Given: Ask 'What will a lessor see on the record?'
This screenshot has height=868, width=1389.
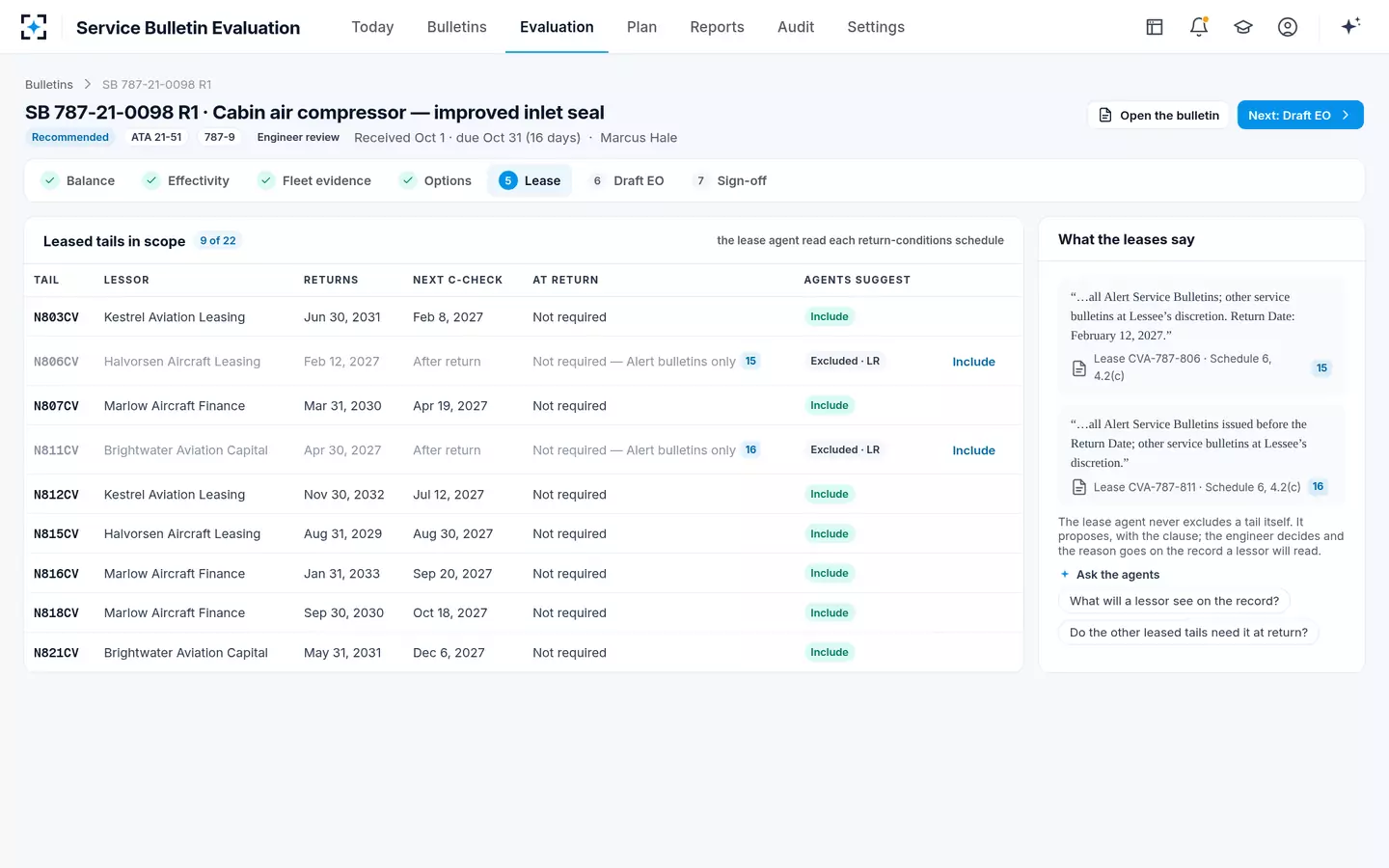Looking at the screenshot, I should tap(1174, 601).
